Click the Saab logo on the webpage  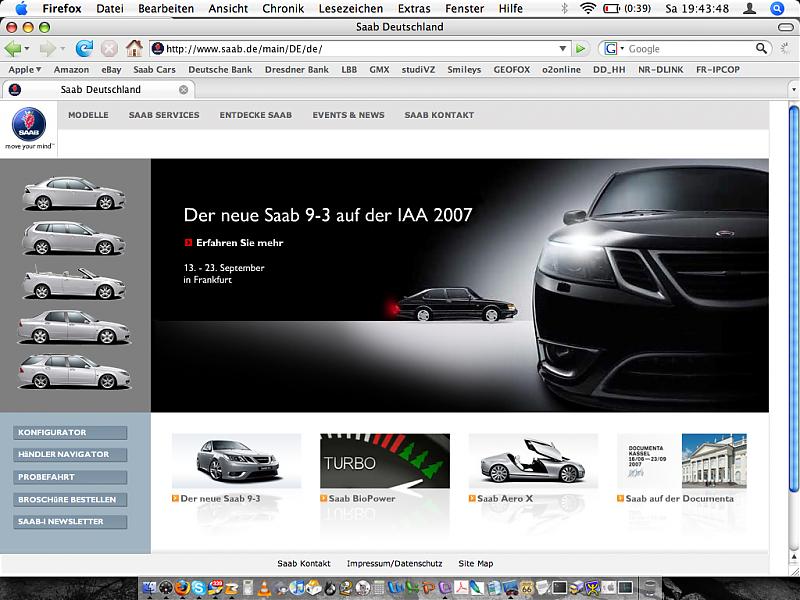pos(29,124)
